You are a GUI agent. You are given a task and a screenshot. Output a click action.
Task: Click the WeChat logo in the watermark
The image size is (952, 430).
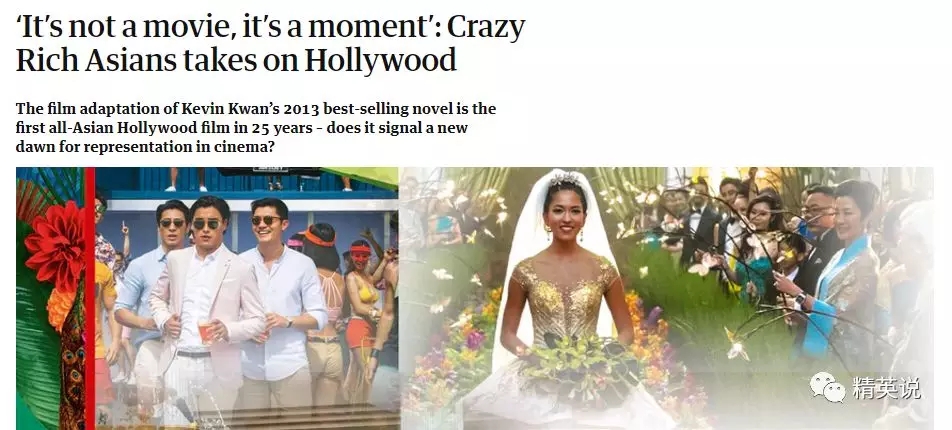(827, 387)
